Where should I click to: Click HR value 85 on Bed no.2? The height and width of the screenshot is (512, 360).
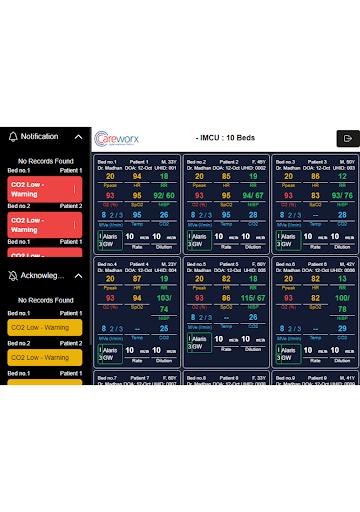pyautogui.click(x=226, y=176)
